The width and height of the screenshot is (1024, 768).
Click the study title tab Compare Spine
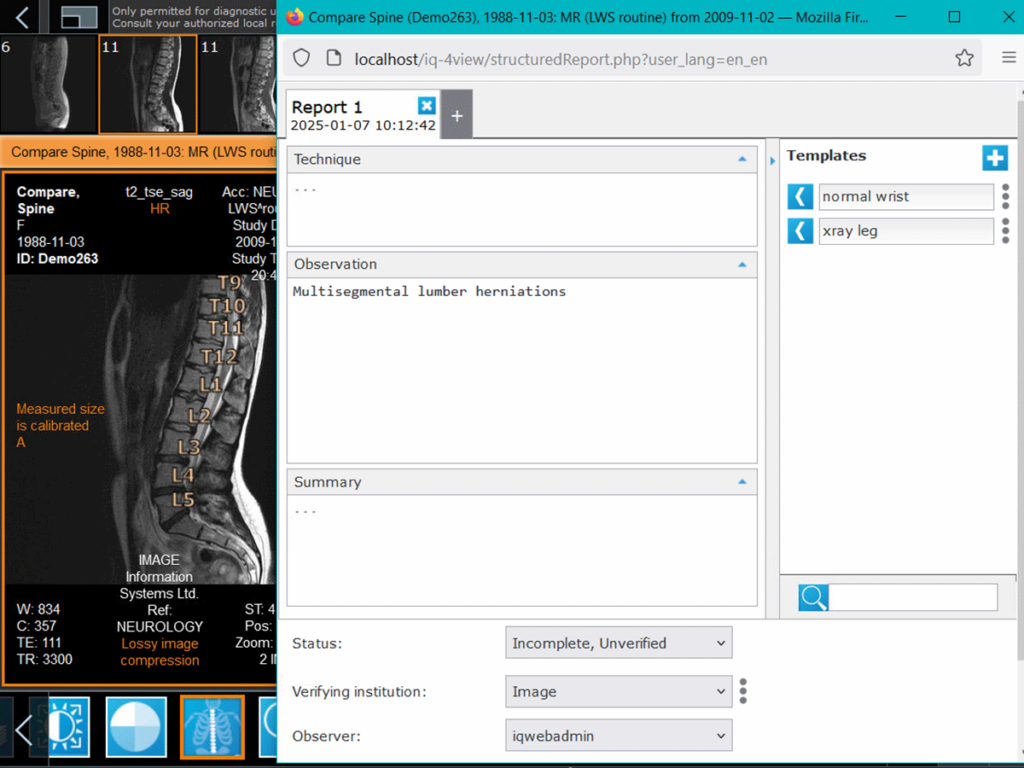138,152
